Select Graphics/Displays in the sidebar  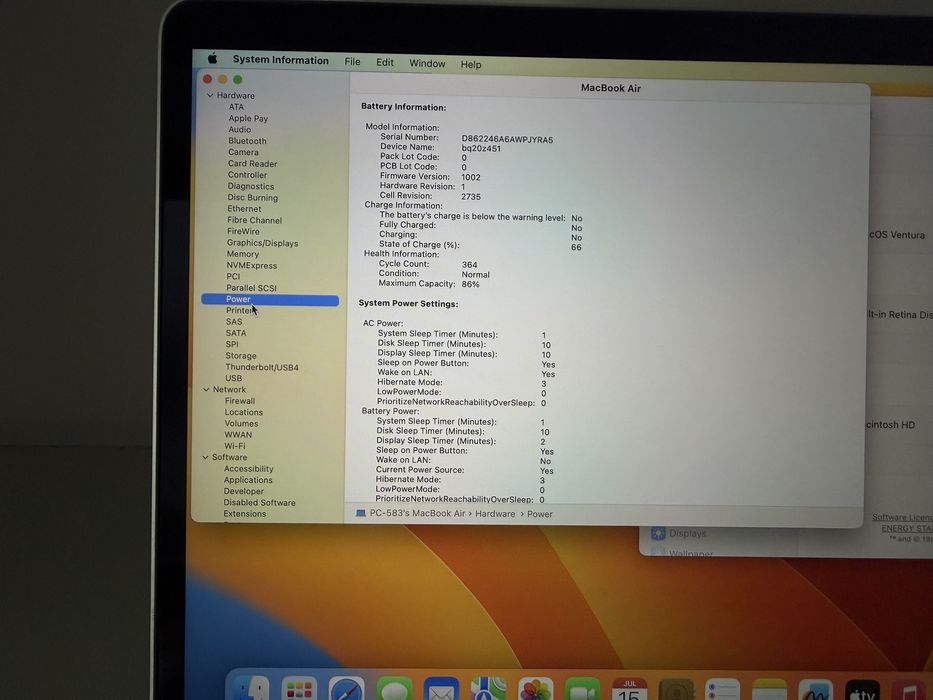tap(262, 243)
